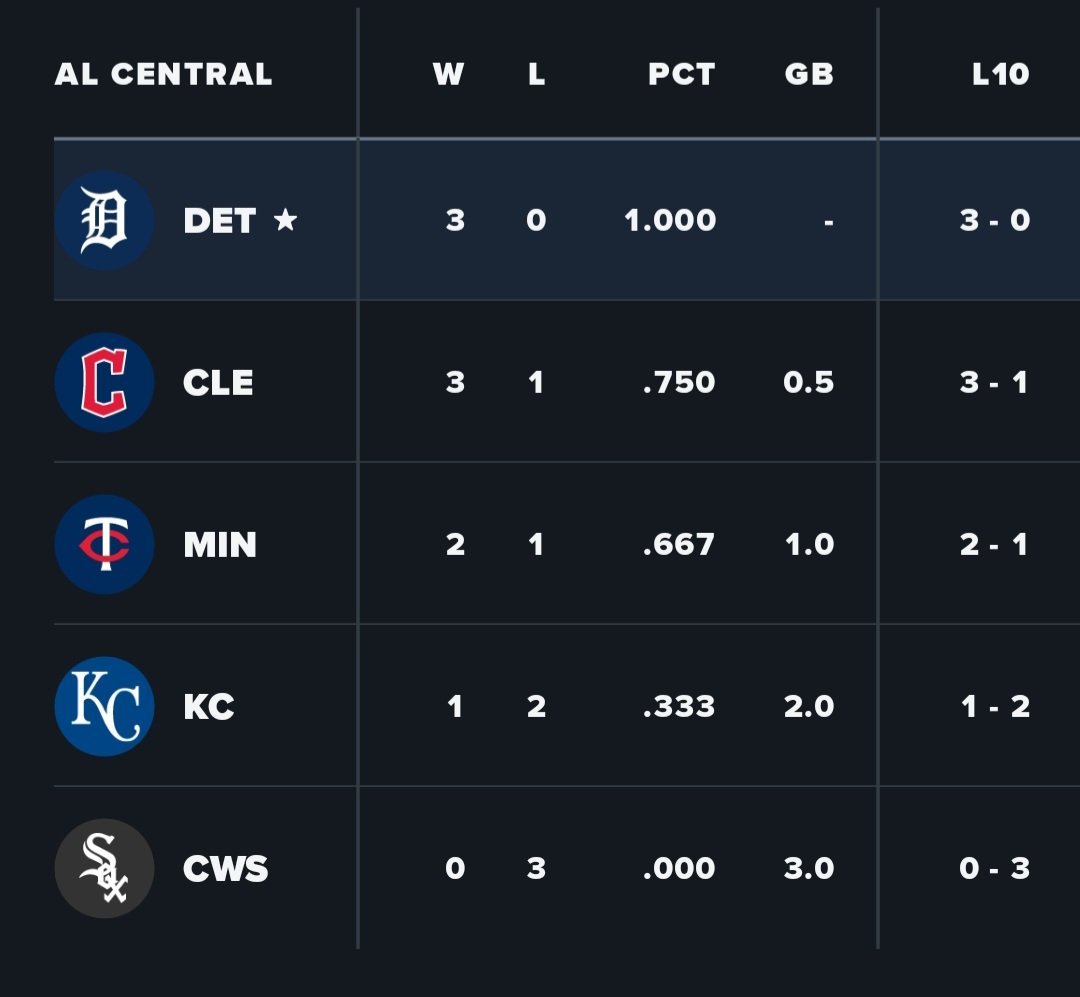Click the AL CENTRAL division header

(163, 74)
